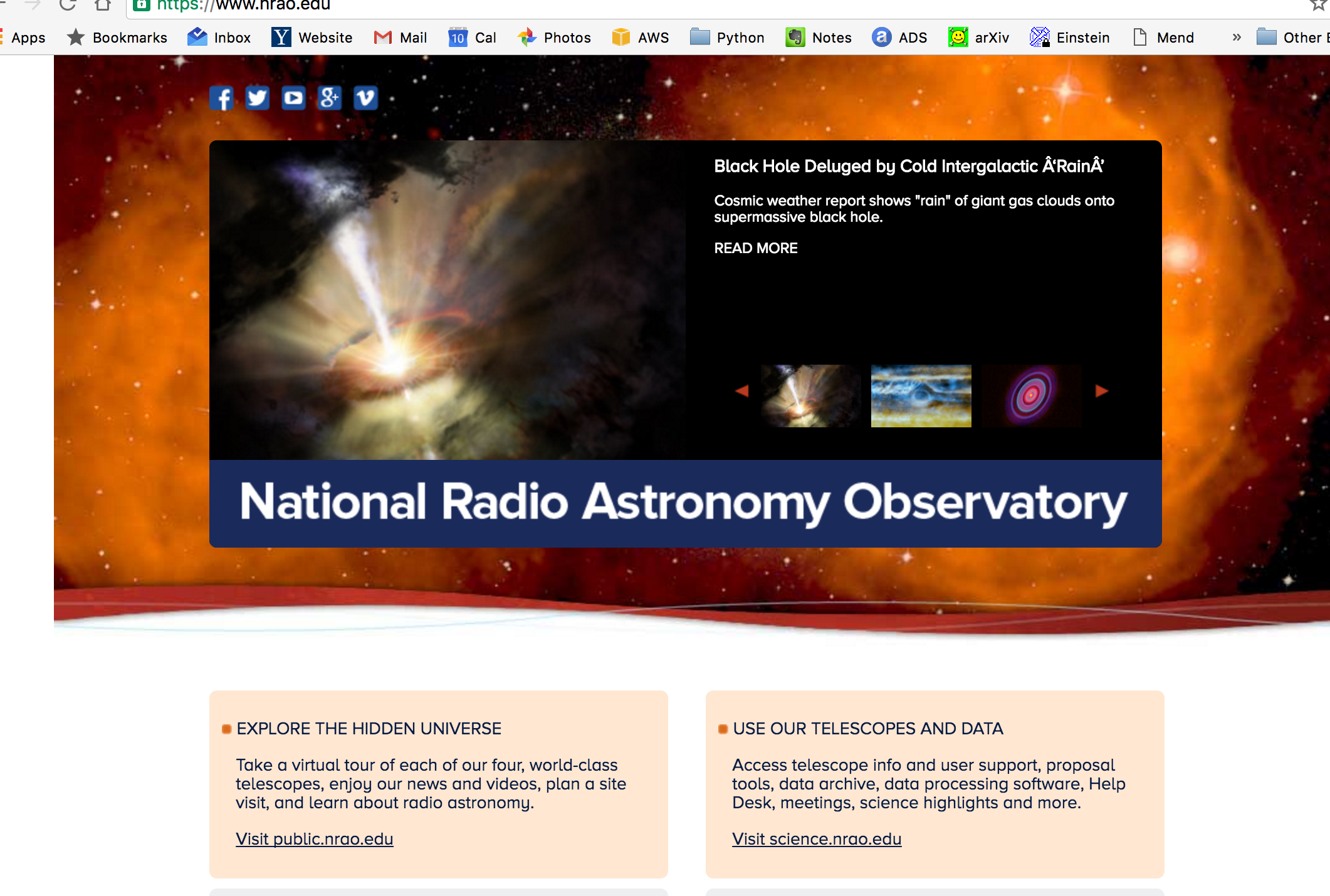Expand the bookmarks overflow chevron
1330x896 pixels.
point(1237,38)
